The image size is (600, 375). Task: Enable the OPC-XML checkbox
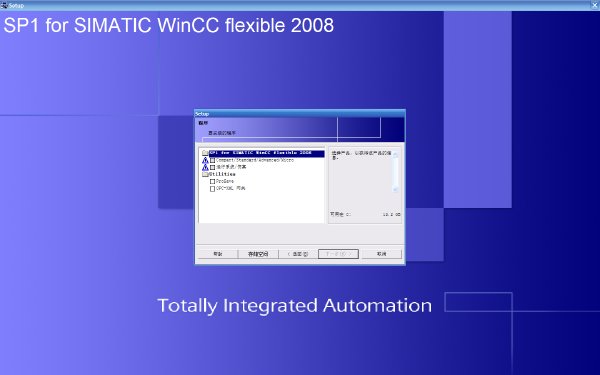(x=212, y=189)
